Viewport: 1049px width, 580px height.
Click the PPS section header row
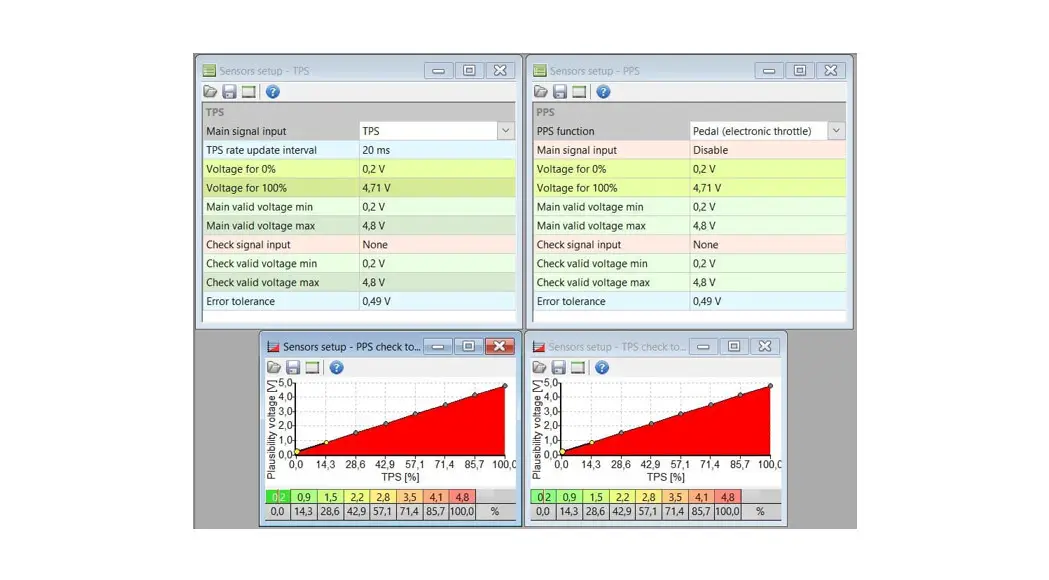point(690,112)
